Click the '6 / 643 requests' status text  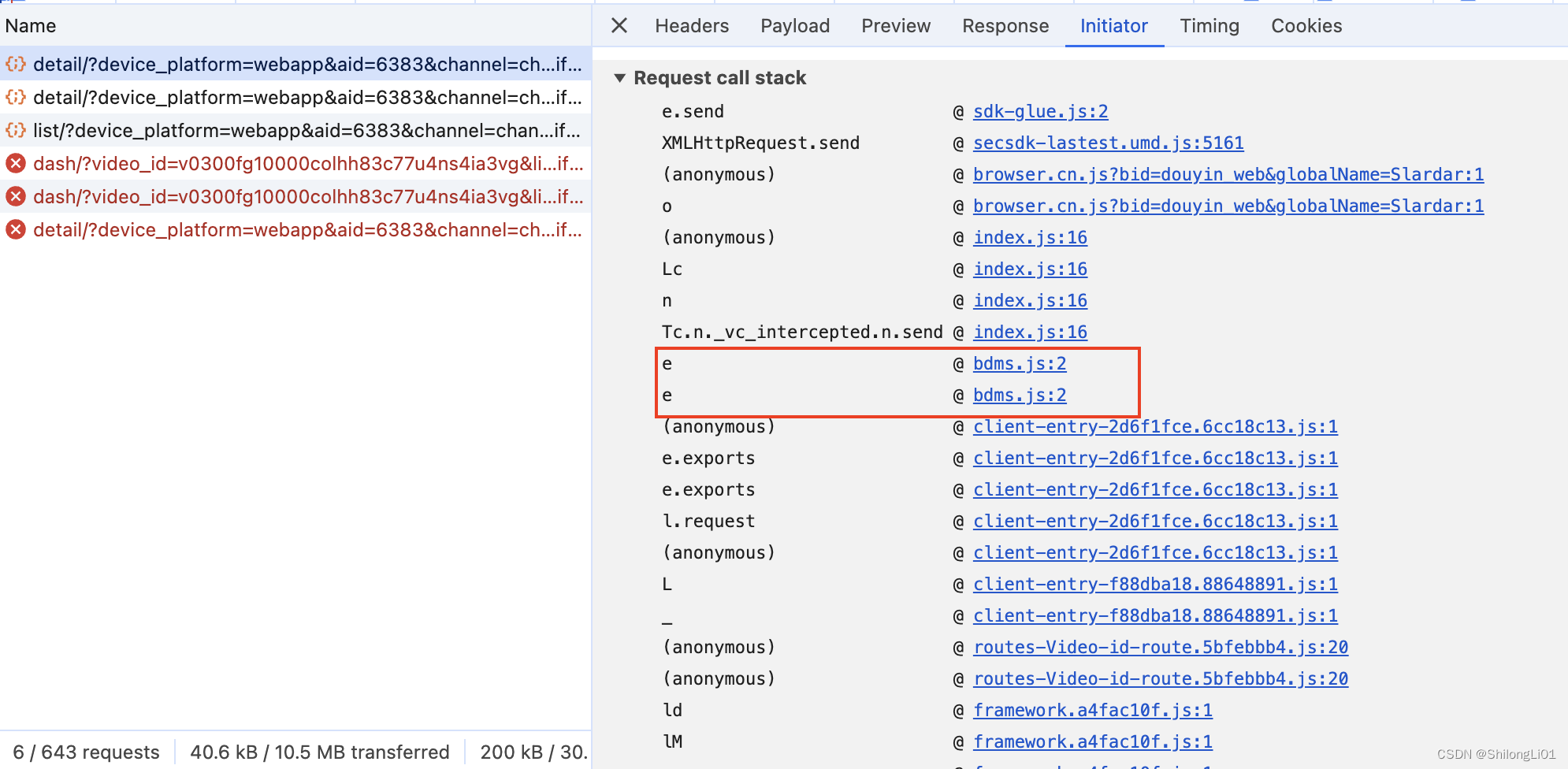click(86, 752)
